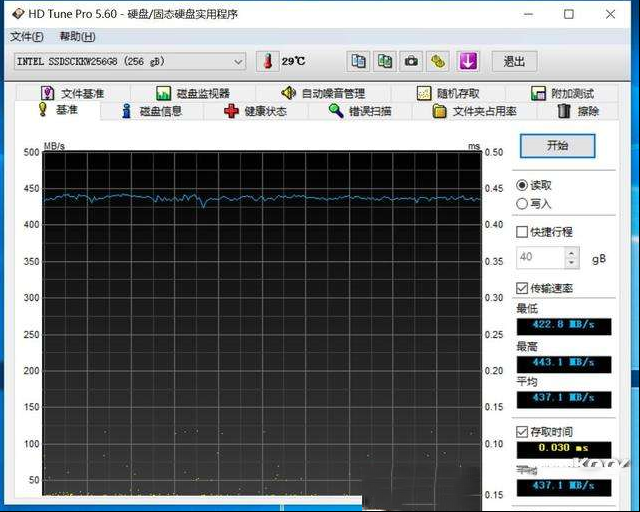Click the temperature thermometer icon
Viewport: 640px width, 512px height.
coord(267,62)
